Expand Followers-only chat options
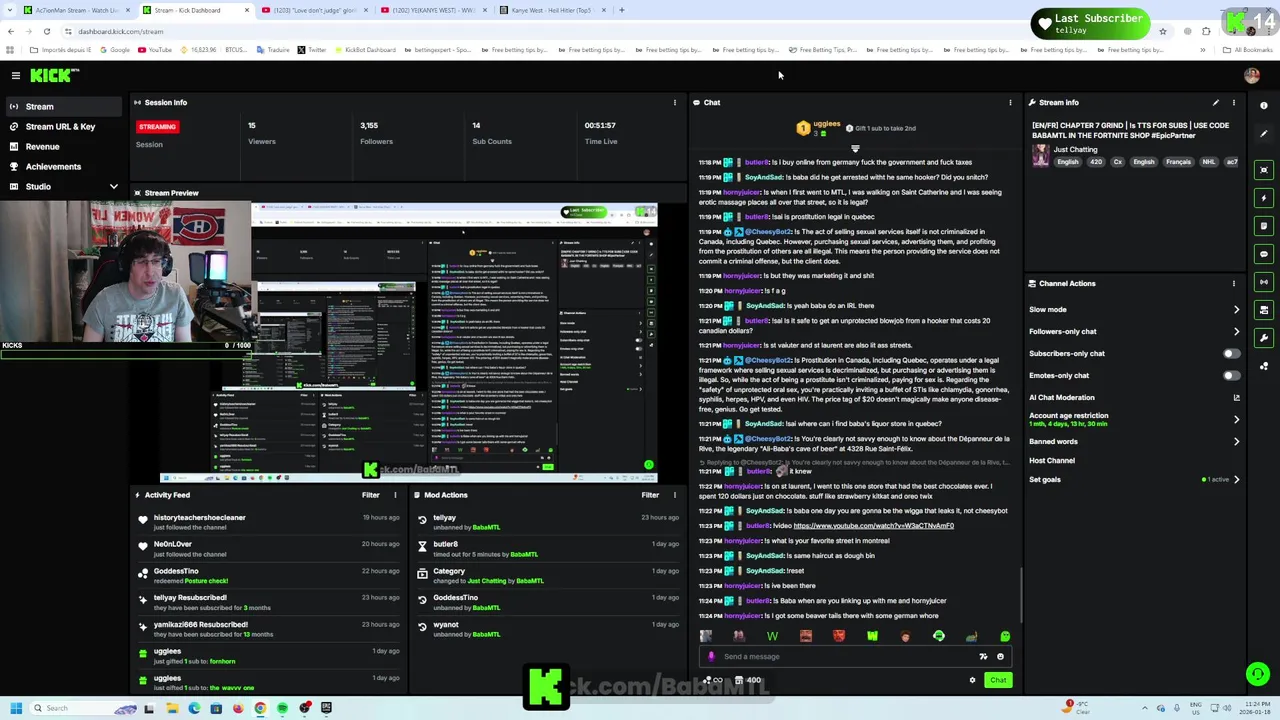The width and height of the screenshot is (1280, 720). [1236, 331]
